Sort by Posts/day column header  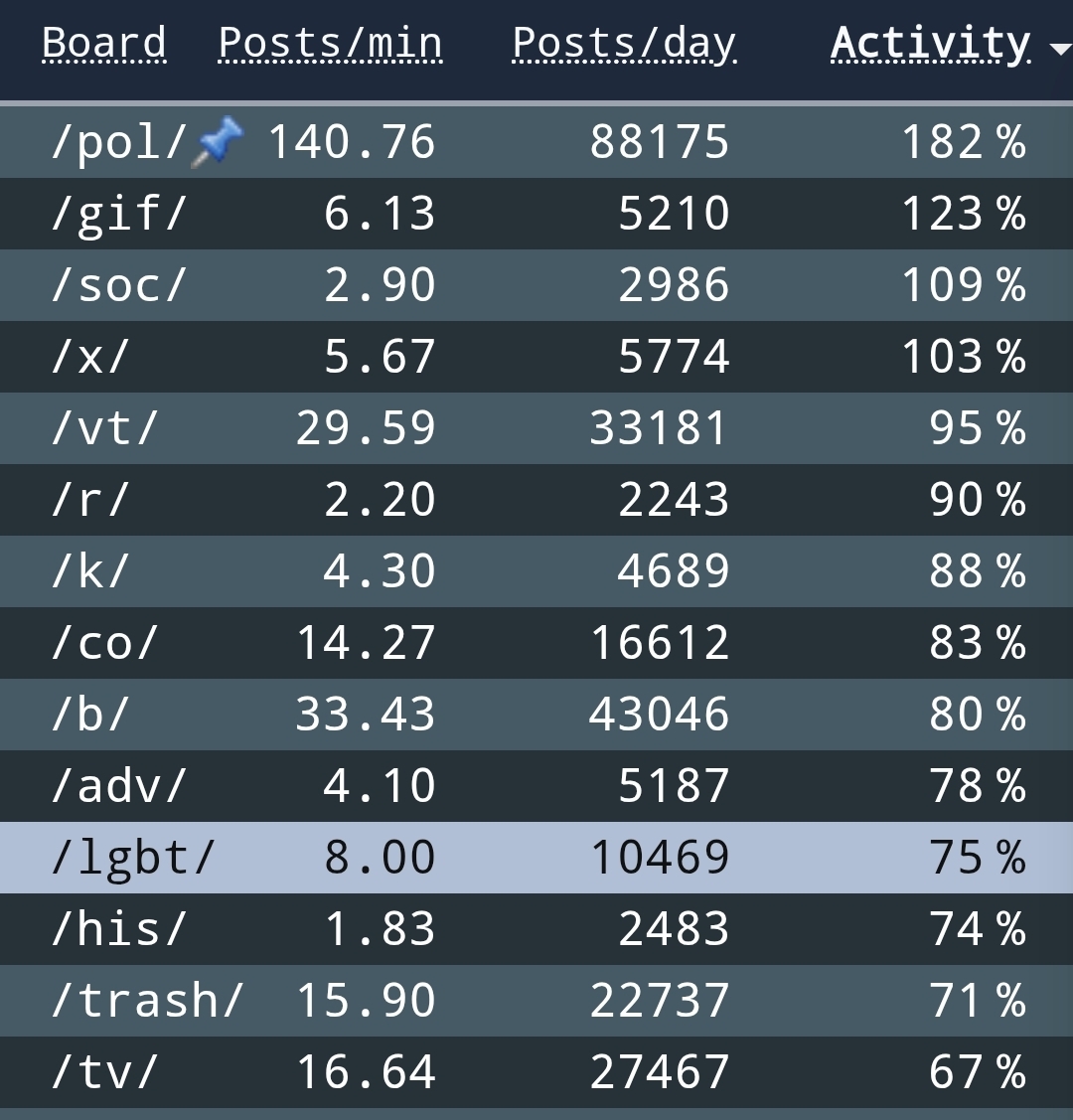point(624,43)
